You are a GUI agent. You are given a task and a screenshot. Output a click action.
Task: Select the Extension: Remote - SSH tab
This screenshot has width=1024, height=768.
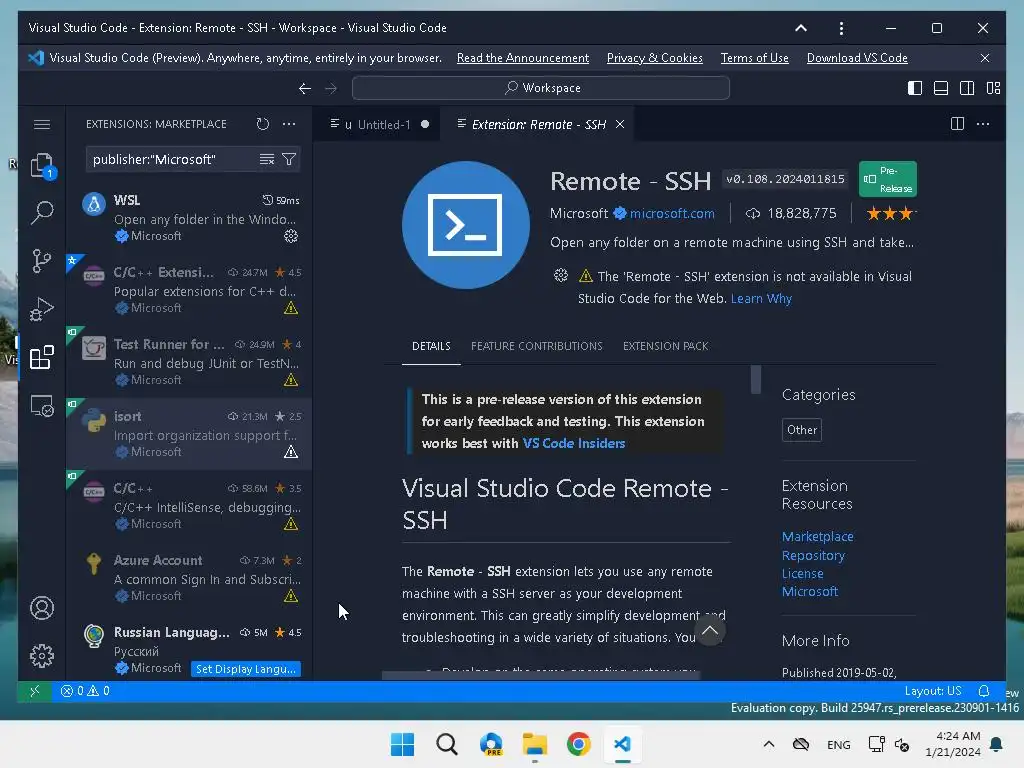pyautogui.click(x=538, y=124)
